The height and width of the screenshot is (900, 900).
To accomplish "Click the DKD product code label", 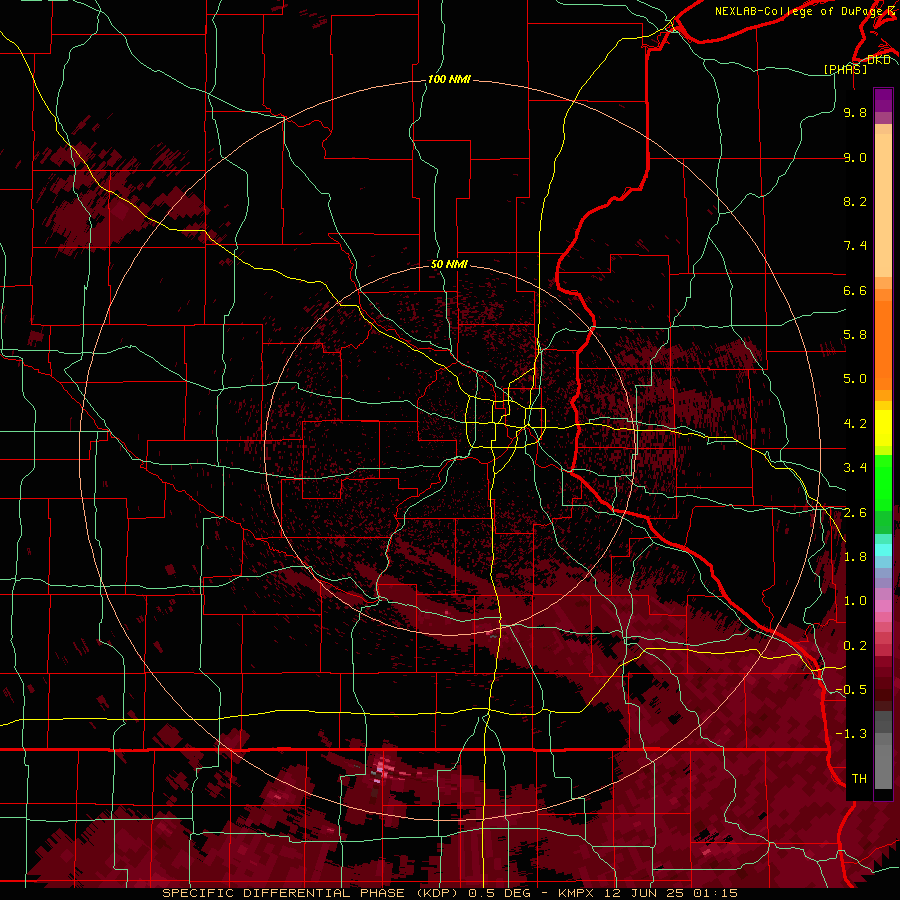I will pos(878,60).
